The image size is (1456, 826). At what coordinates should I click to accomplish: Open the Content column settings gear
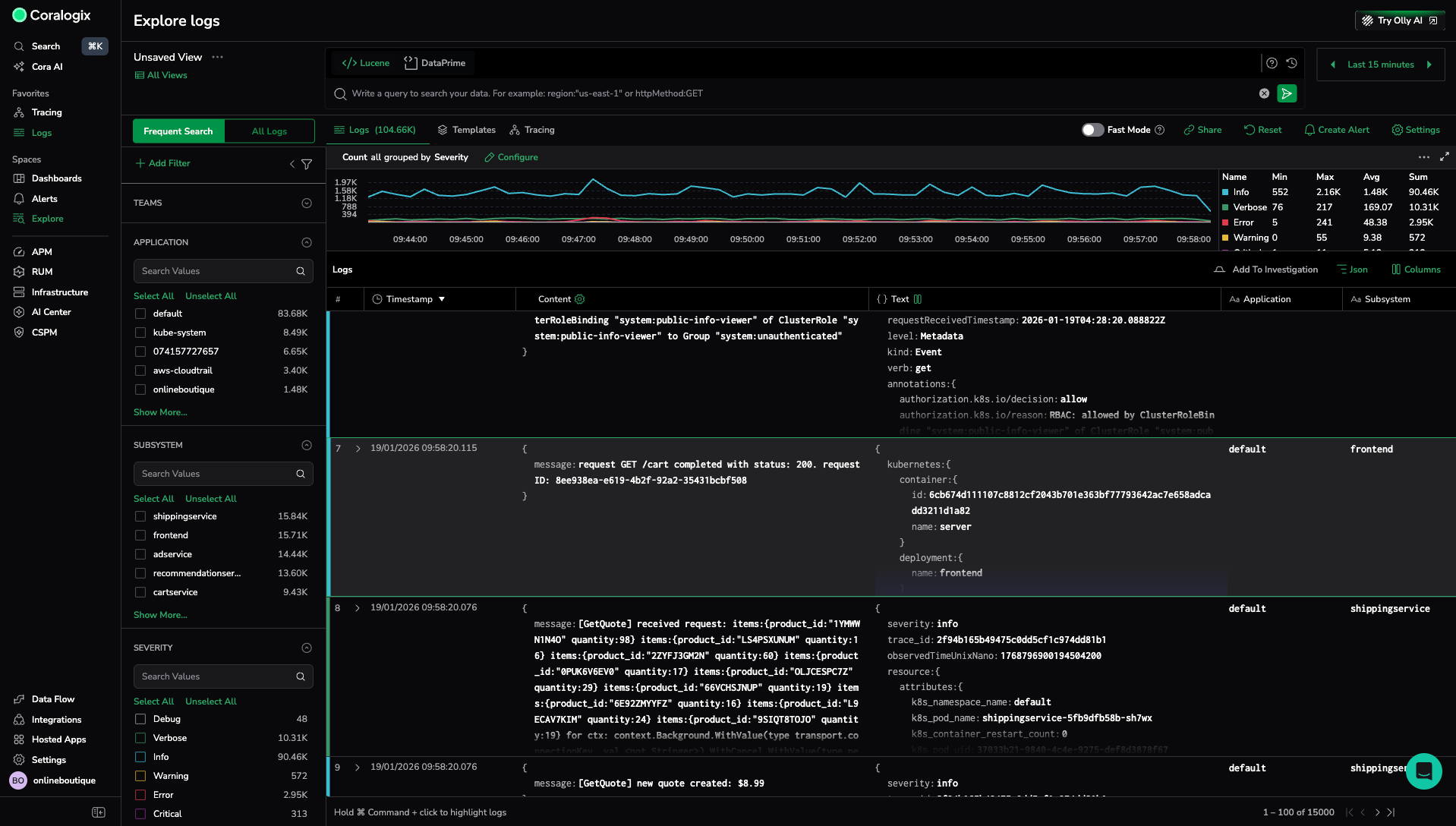pos(580,299)
